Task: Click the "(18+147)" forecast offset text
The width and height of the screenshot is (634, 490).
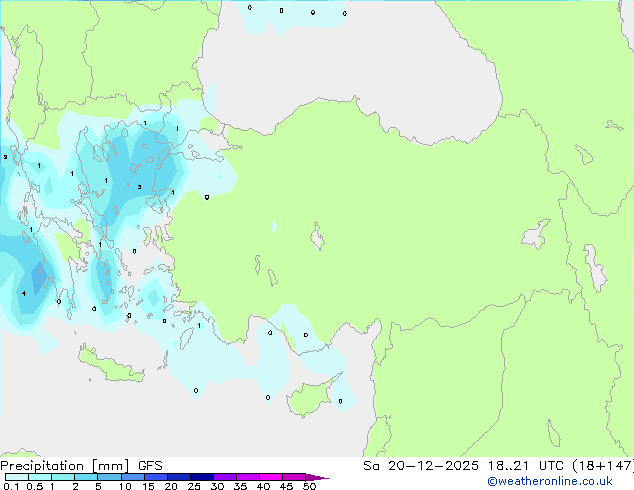Action: (602, 466)
